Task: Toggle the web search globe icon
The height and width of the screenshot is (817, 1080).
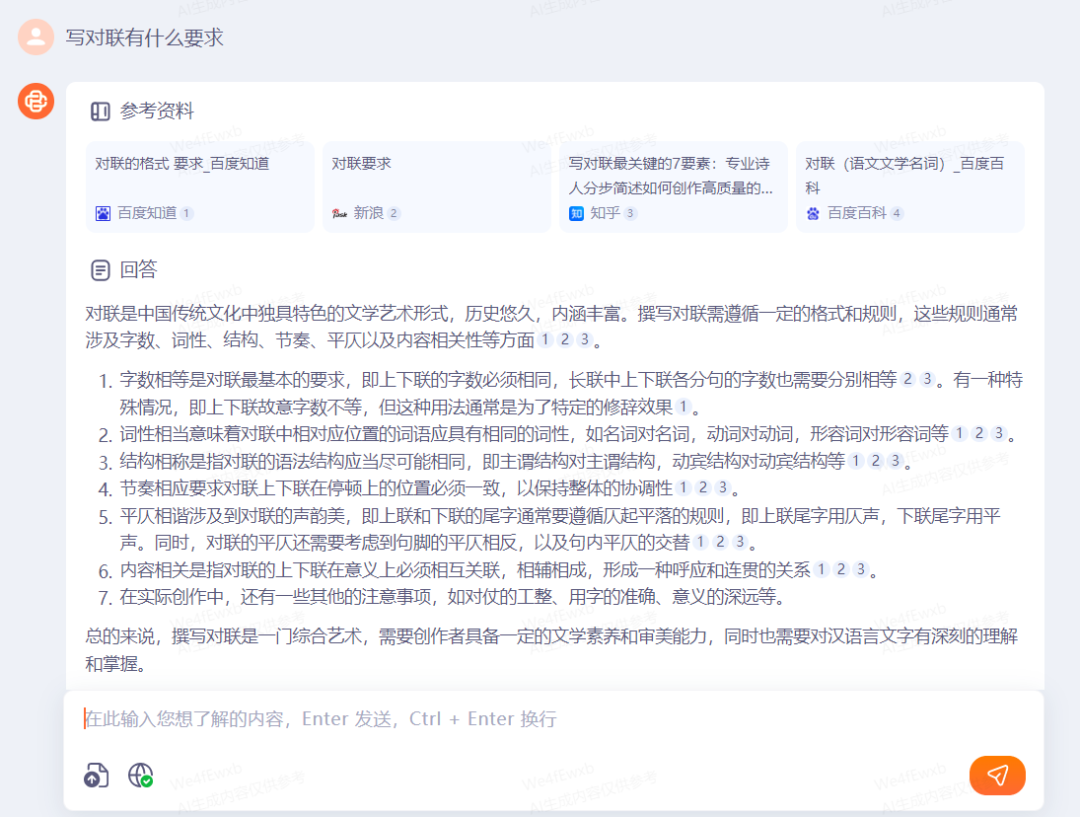Action: click(x=141, y=775)
